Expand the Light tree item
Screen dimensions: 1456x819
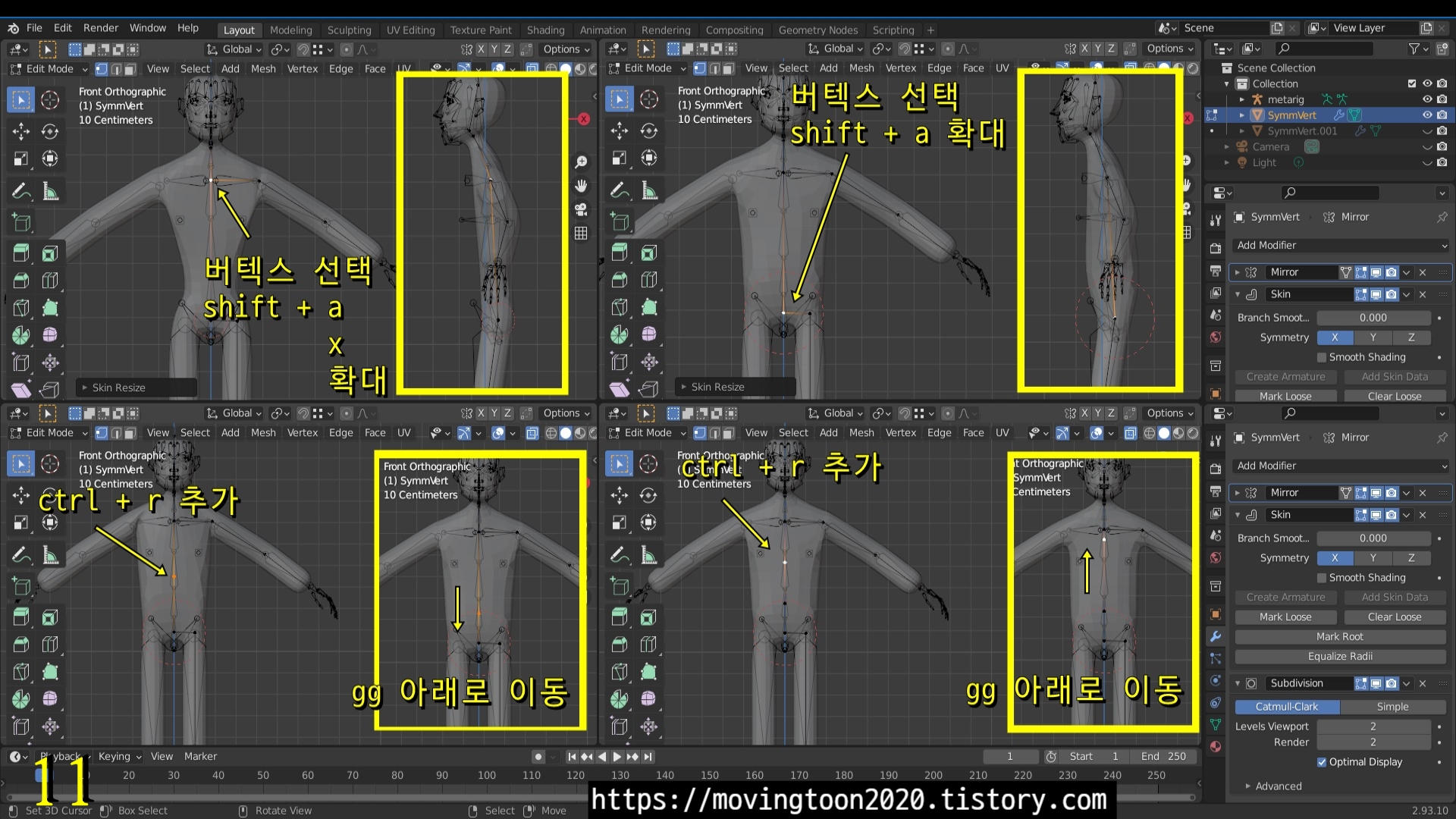(1227, 162)
